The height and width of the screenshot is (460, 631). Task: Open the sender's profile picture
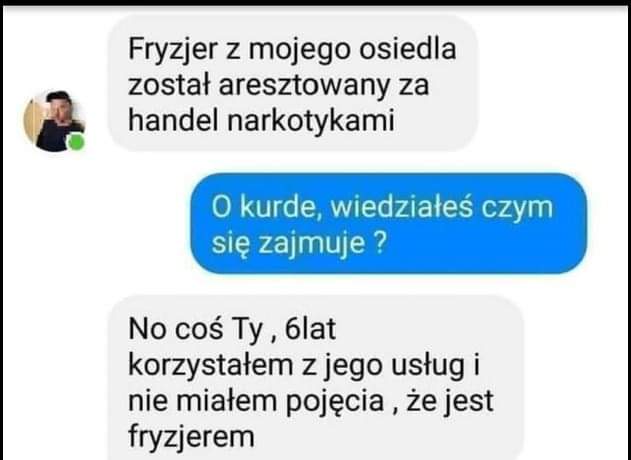pyautogui.click(x=54, y=121)
